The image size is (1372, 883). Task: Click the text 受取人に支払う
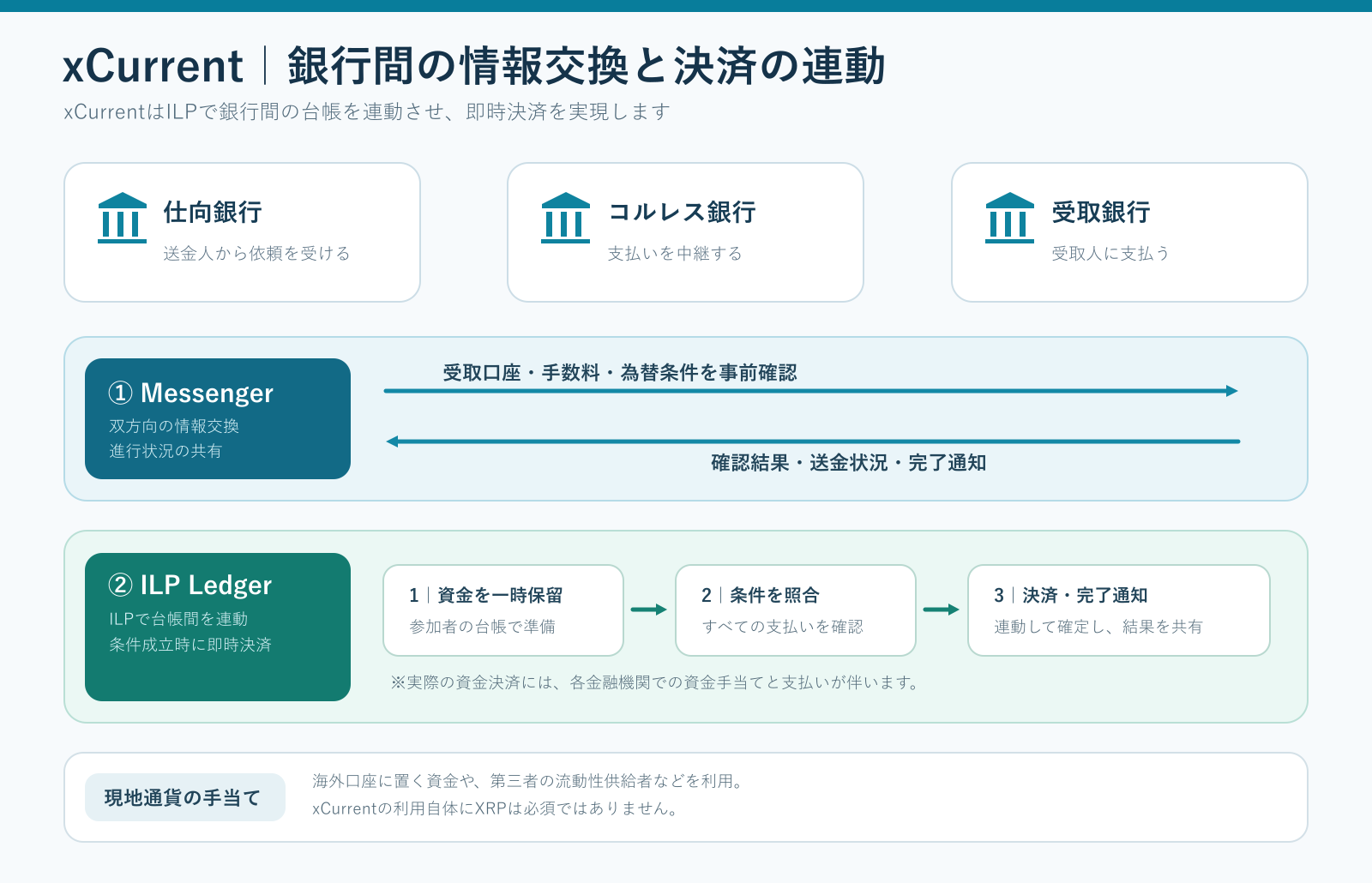click(1110, 253)
